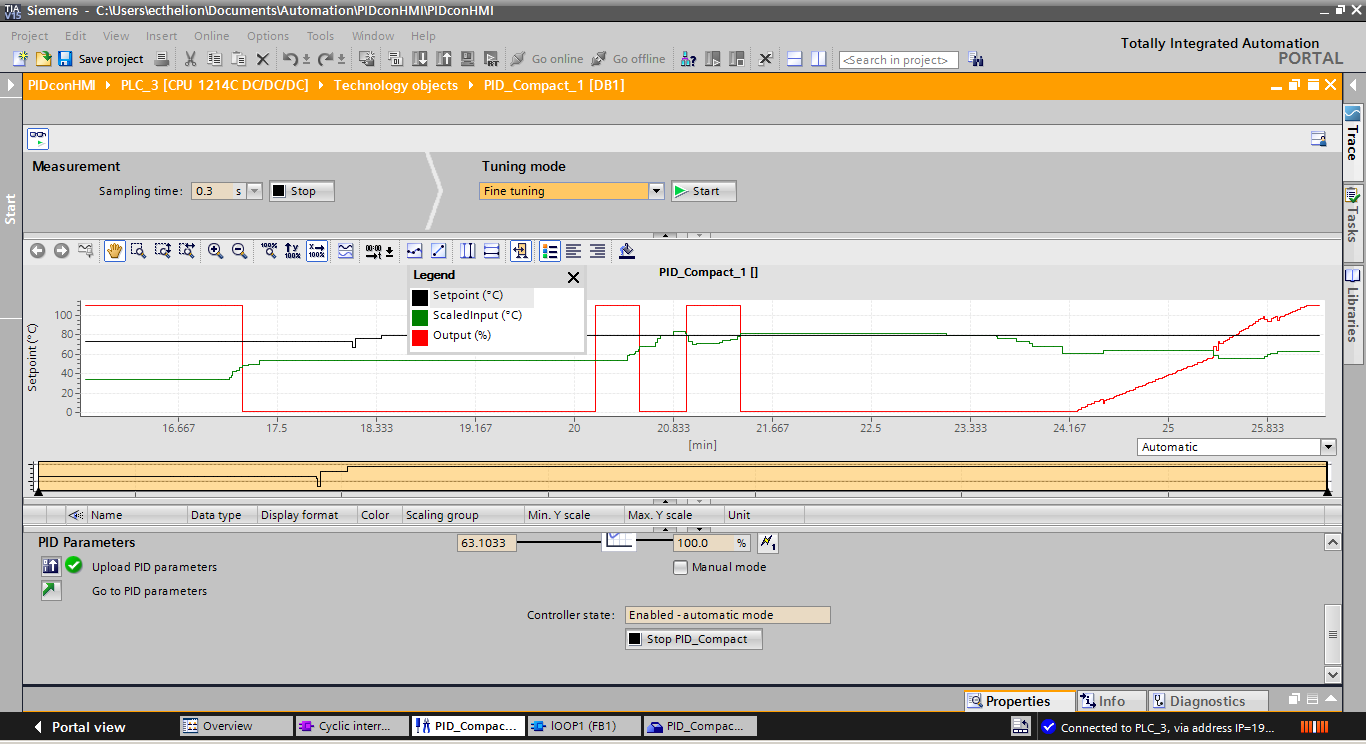The width and height of the screenshot is (1366, 744).
Task: Open the Project menu
Action: pos(30,36)
